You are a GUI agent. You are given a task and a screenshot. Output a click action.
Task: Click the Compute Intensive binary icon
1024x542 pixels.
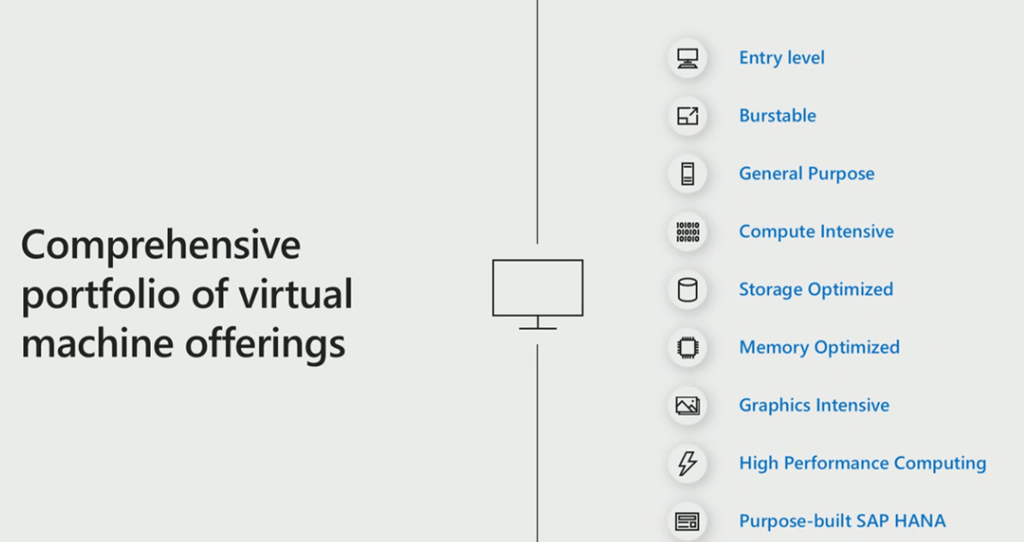[687, 232]
